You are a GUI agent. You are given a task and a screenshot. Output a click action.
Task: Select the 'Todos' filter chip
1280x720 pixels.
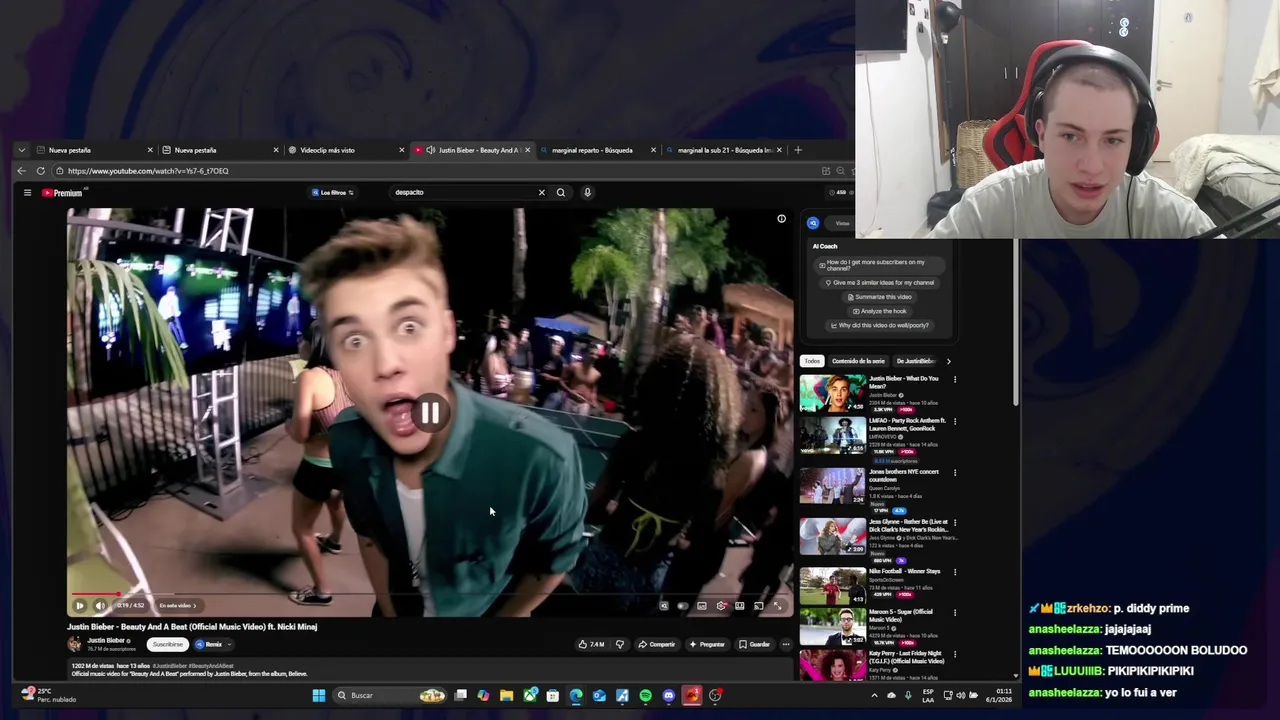pos(812,361)
